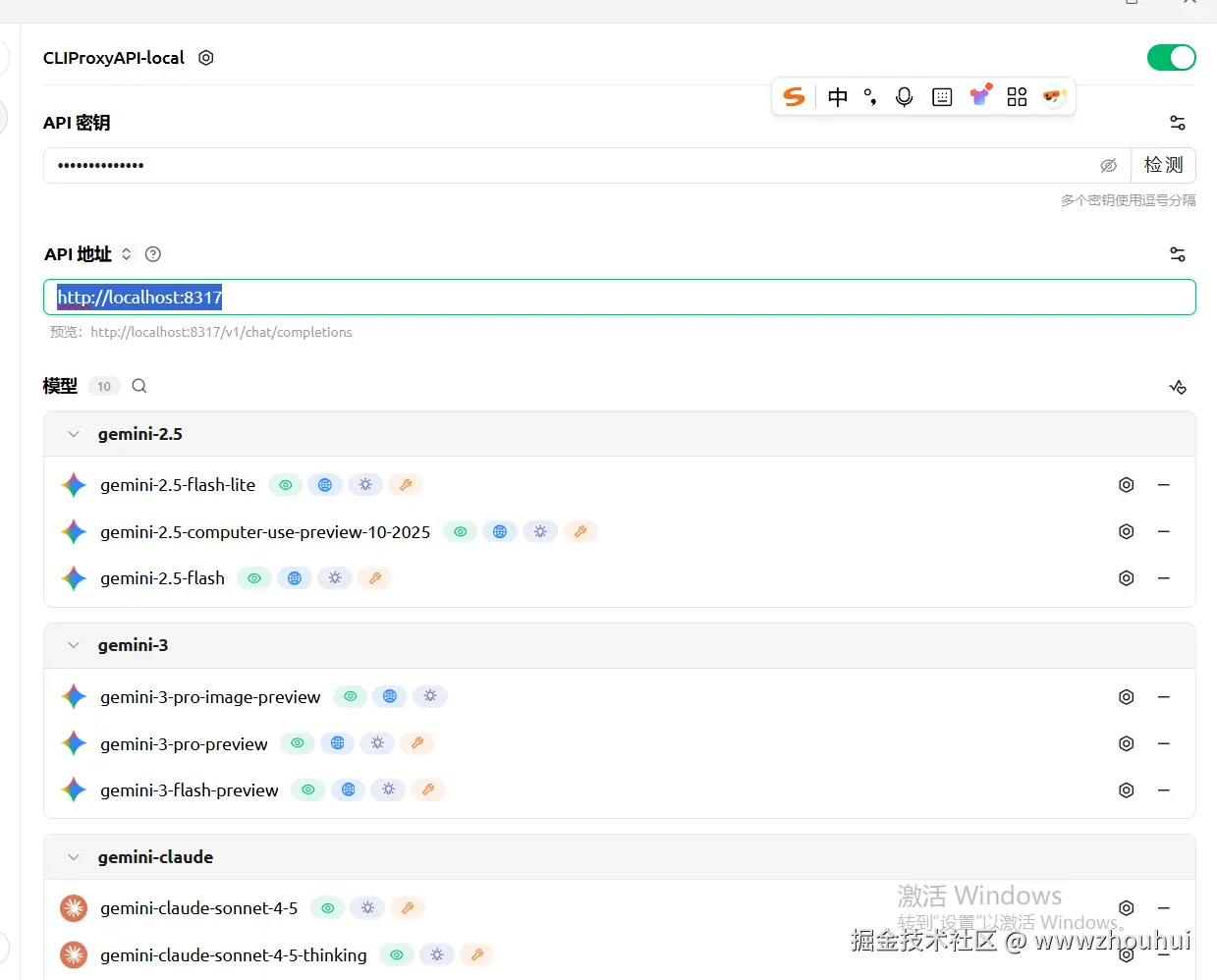The image size is (1217, 980).
Task: Collapse the gemini-2.5 model group
Action: click(x=74, y=434)
